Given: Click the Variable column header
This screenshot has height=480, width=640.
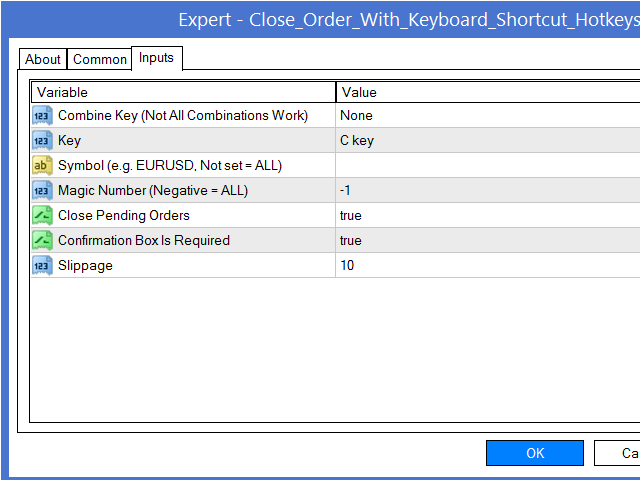Looking at the screenshot, I should [x=183, y=92].
